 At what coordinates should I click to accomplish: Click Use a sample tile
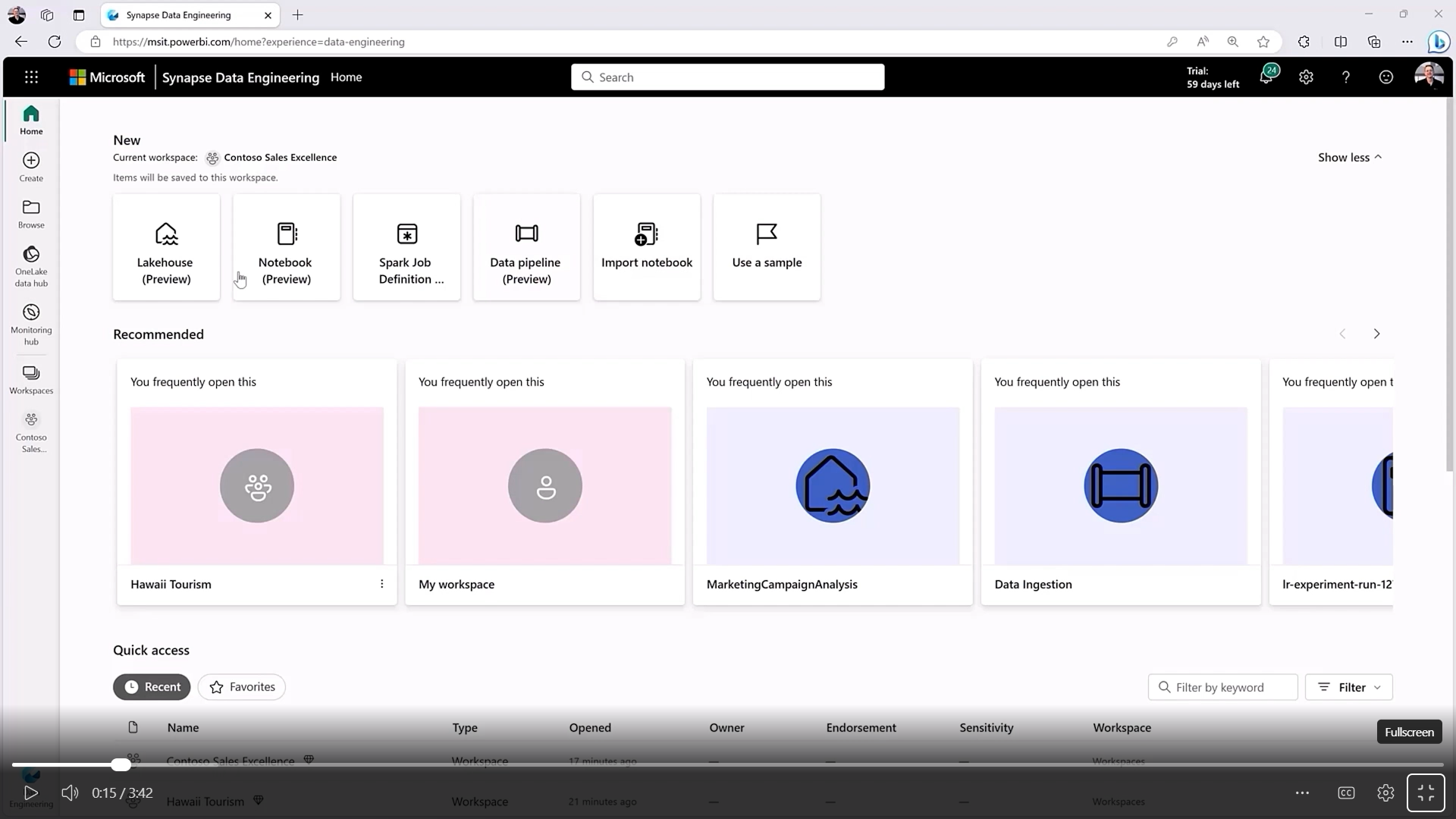[767, 247]
